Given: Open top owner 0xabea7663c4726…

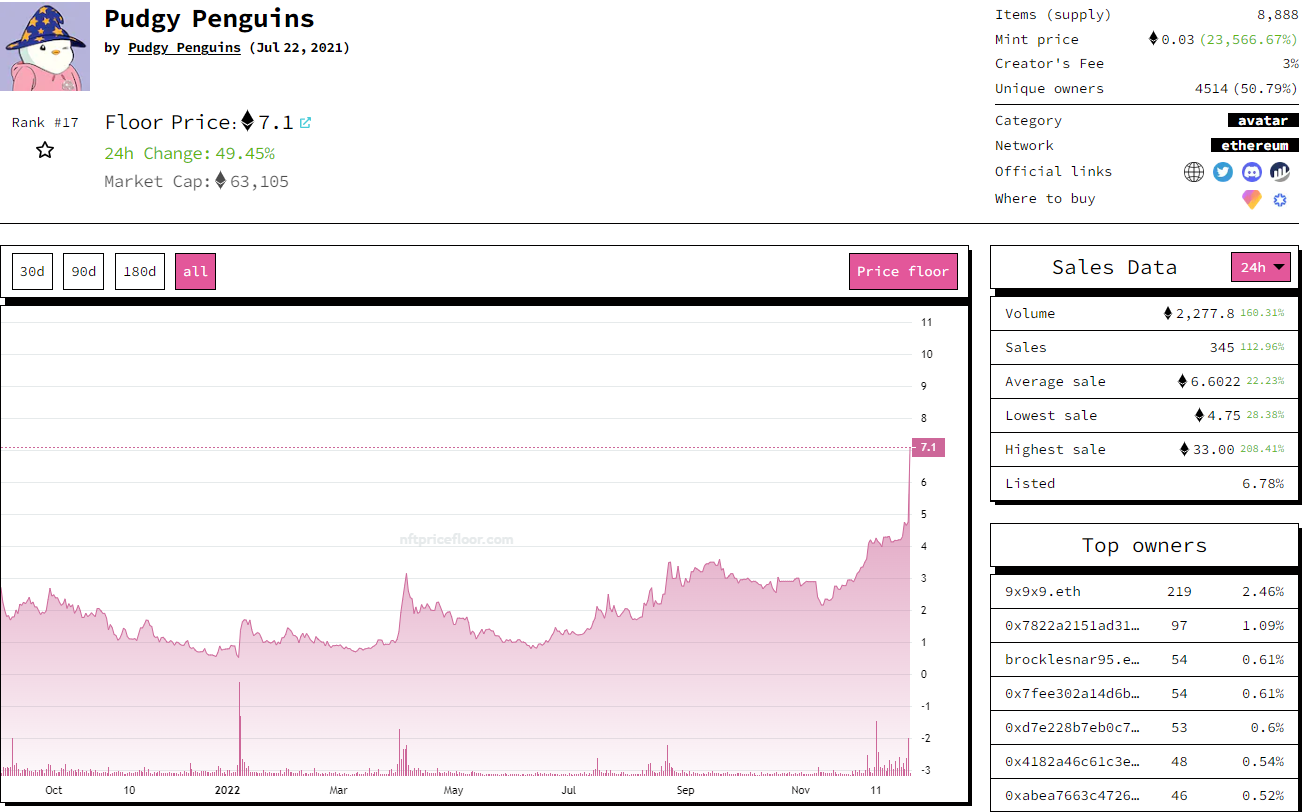Looking at the screenshot, I should (1072, 795).
